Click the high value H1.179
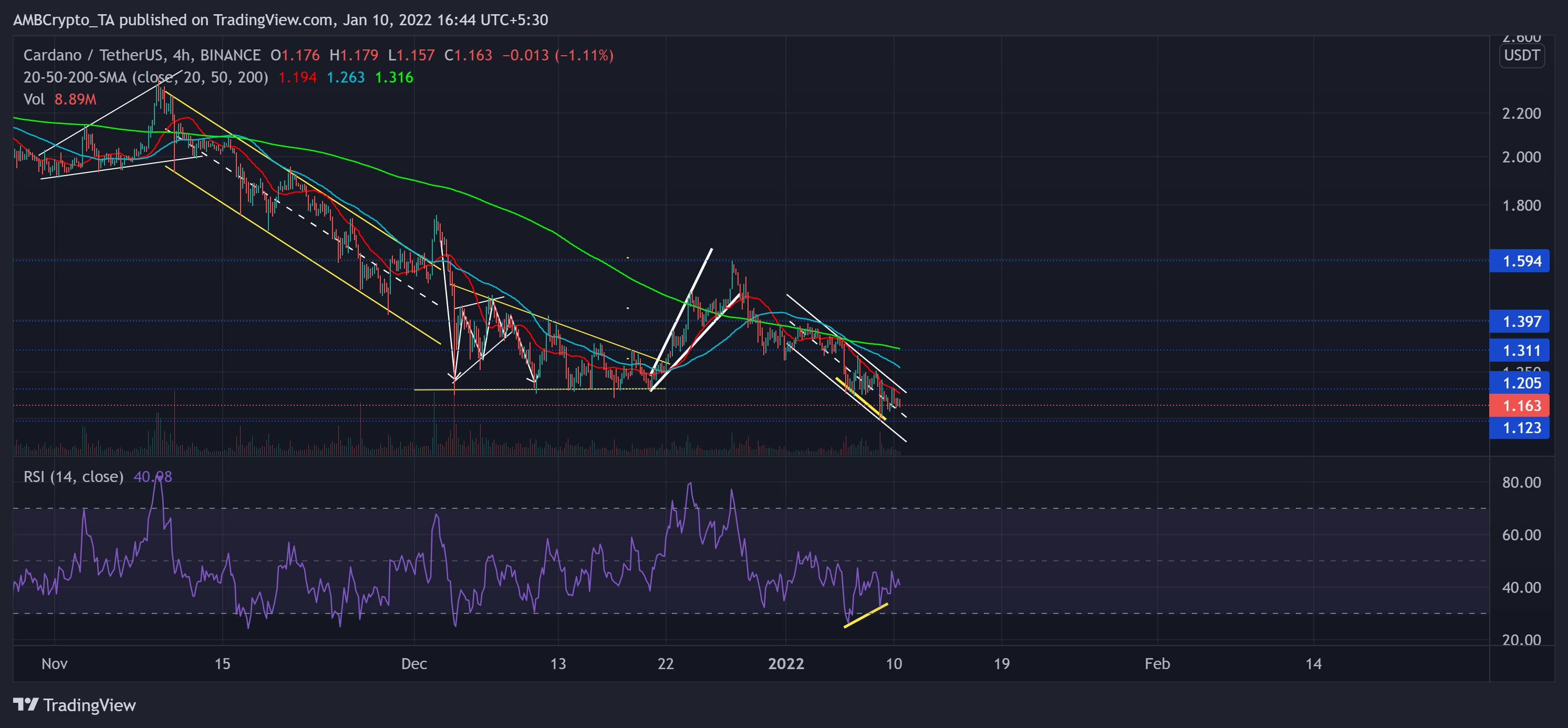 [354, 55]
